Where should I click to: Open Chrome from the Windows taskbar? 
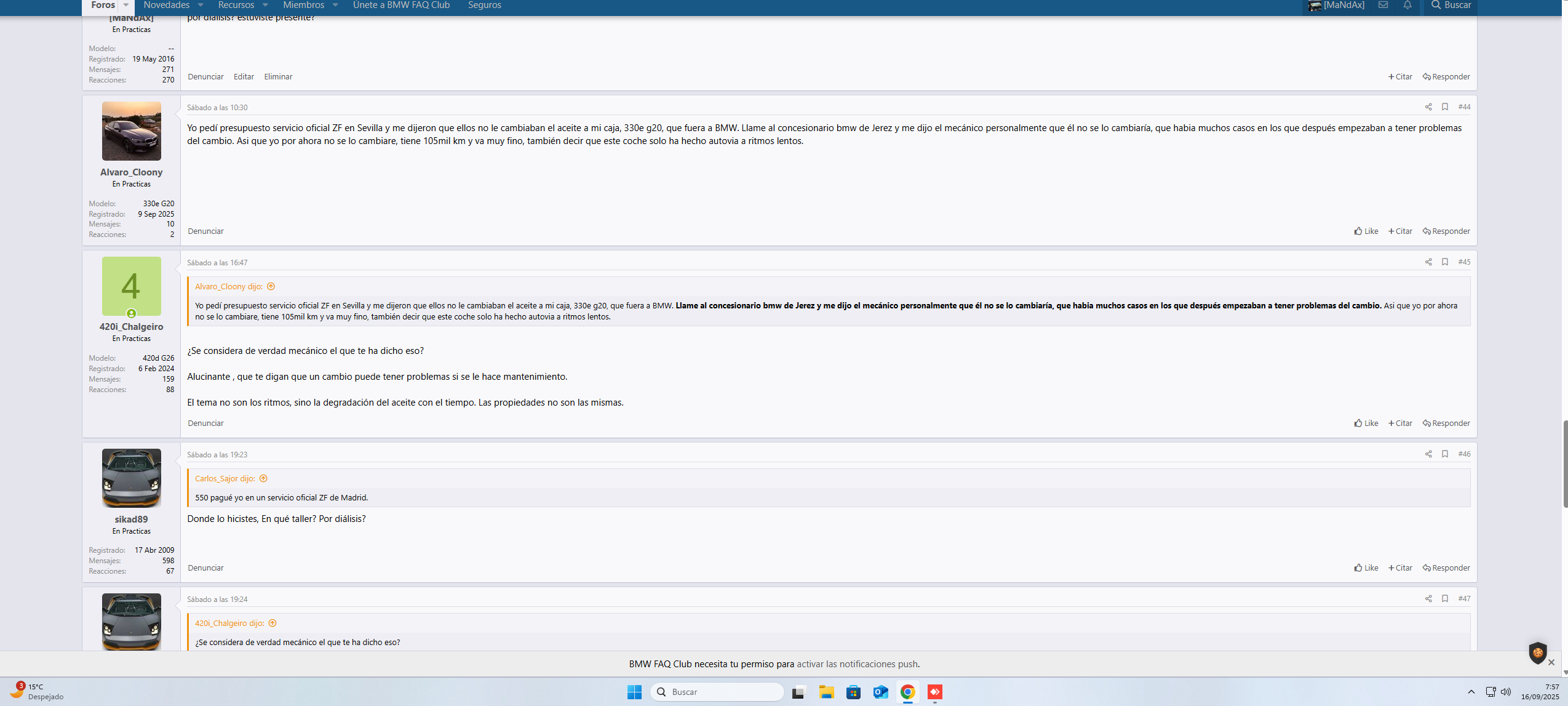point(907,692)
